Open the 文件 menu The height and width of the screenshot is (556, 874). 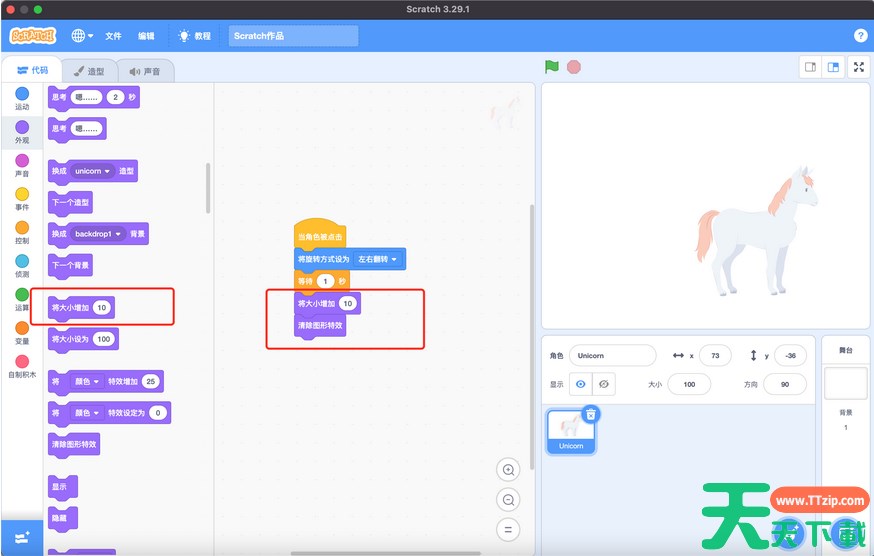[113, 35]
